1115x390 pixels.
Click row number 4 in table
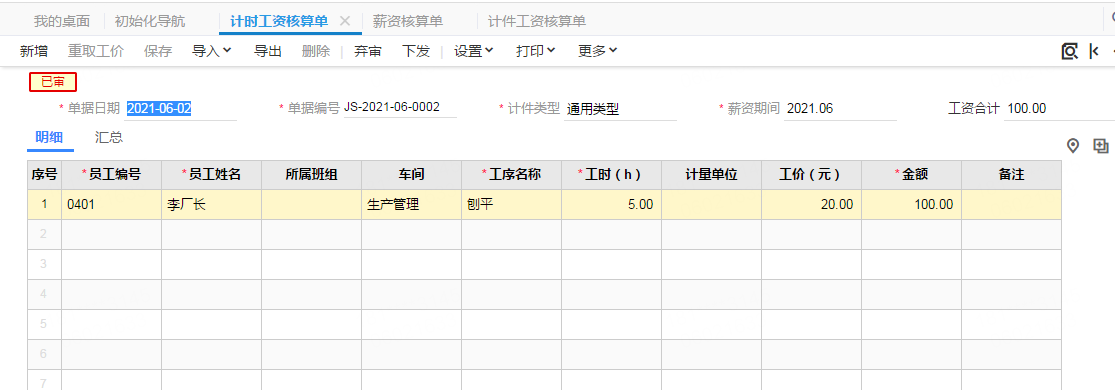(x=44, y=294)
